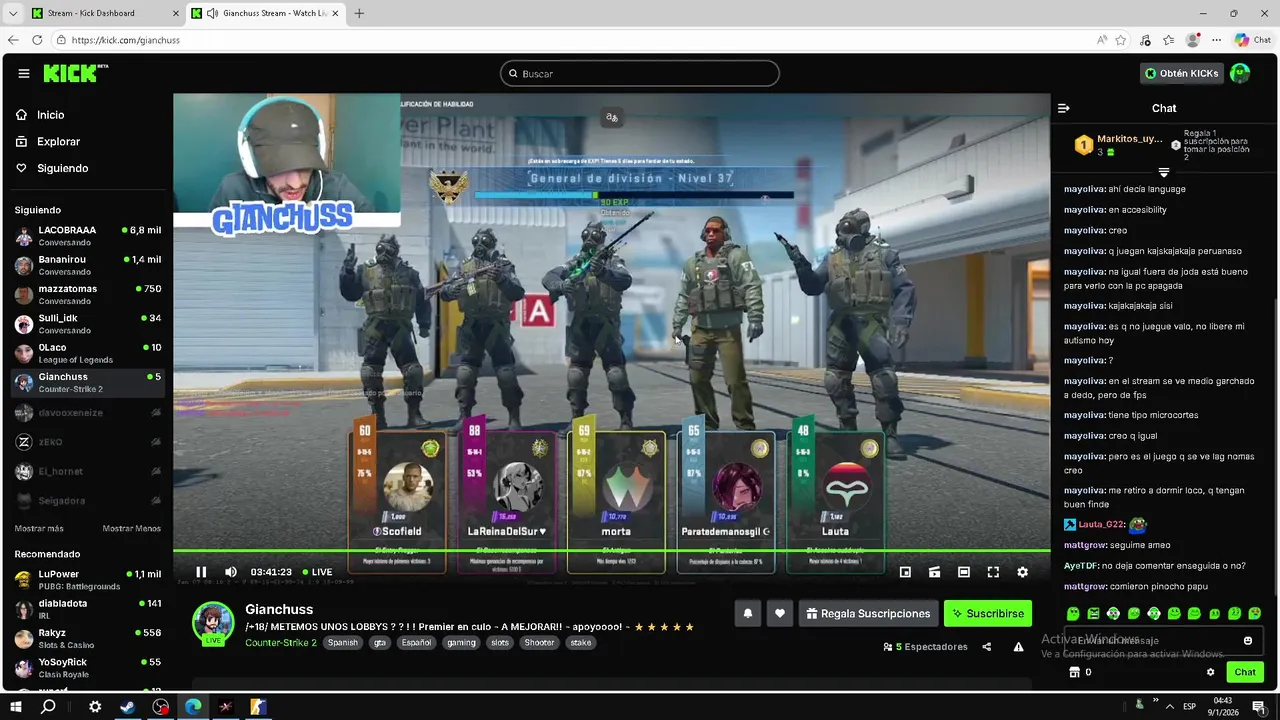Image resolution: width=1280 pixels, height=720 pixels.
Task: Select Gianchuss in following list
Action: 87,382
